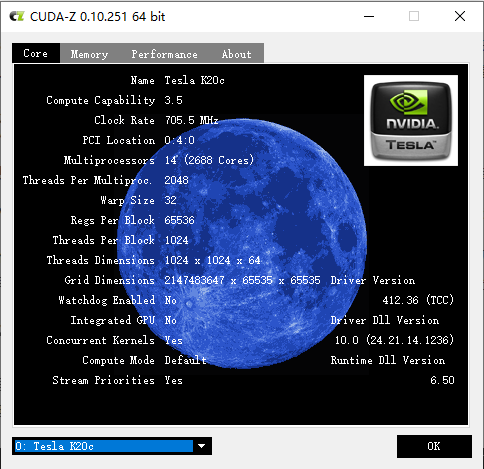Click the Stream Priorities value Yes
This screenshot has height=469, width=484.
pyautogui.click(x=173, y=380)
